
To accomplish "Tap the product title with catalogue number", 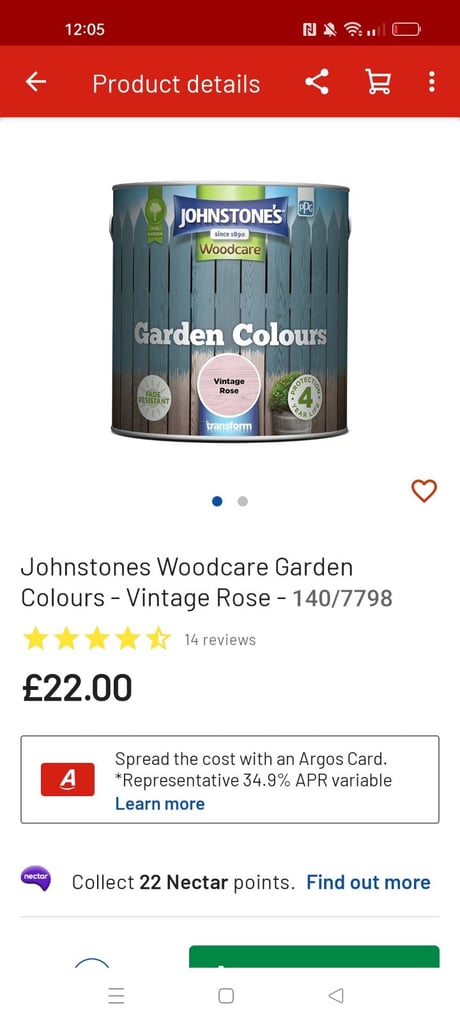I will pos(206,582).
